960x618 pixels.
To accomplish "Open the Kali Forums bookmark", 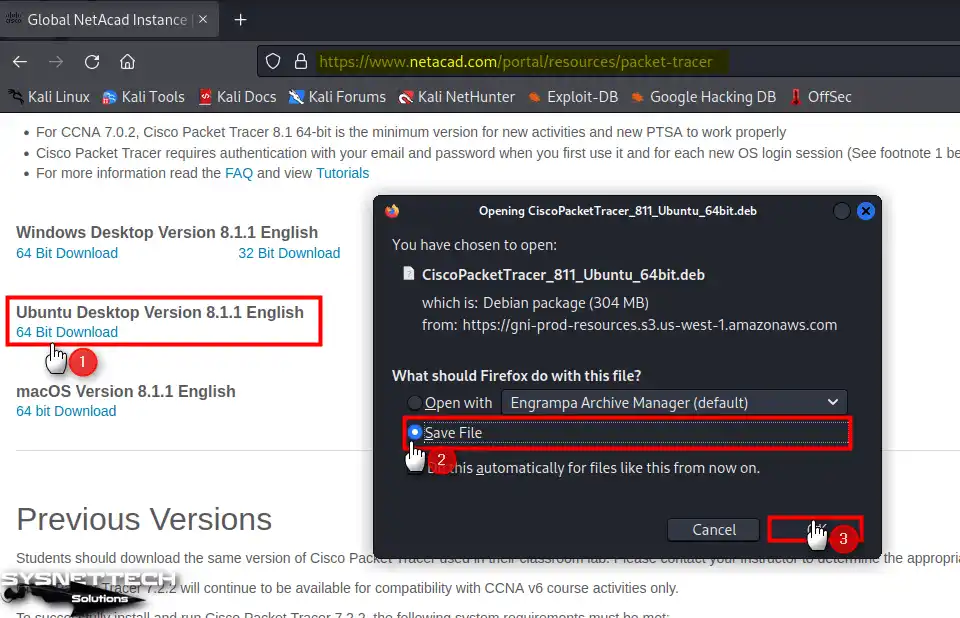I will [337, 97].
